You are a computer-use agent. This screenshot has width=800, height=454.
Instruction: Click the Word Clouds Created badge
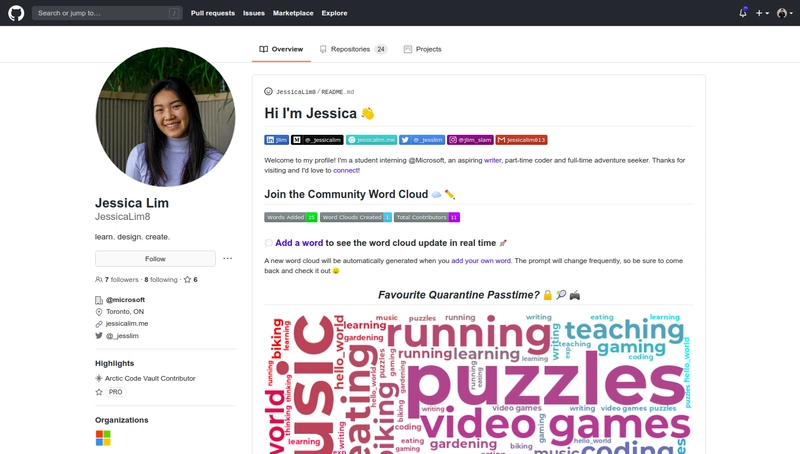[356, 217]
